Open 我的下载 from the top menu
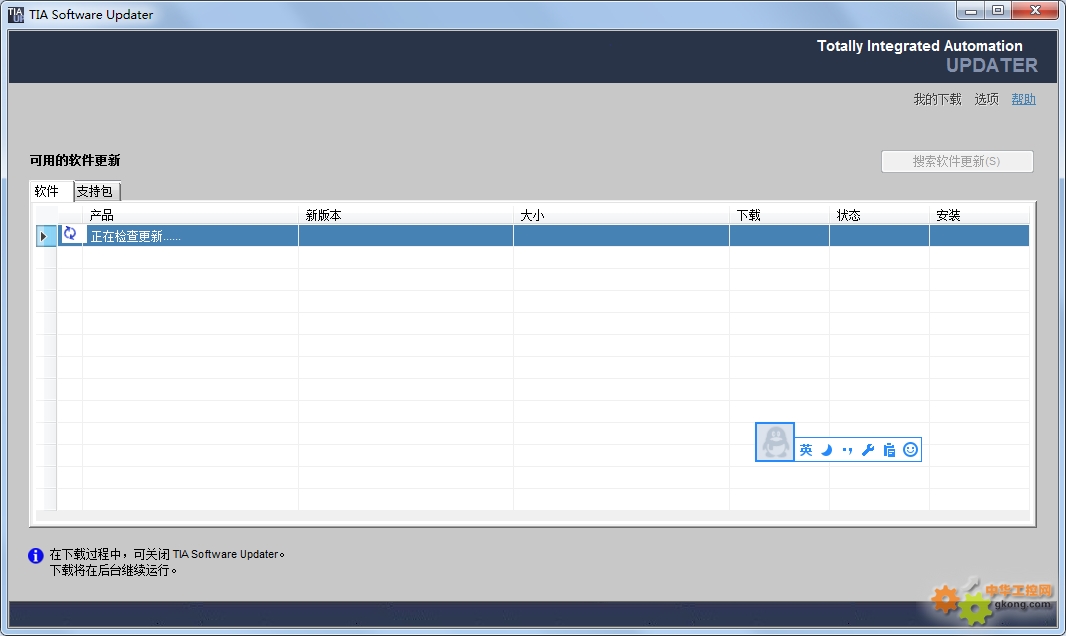Viewport: 1066px width, 636px height. pyautogui.click(x=938, y=99)
